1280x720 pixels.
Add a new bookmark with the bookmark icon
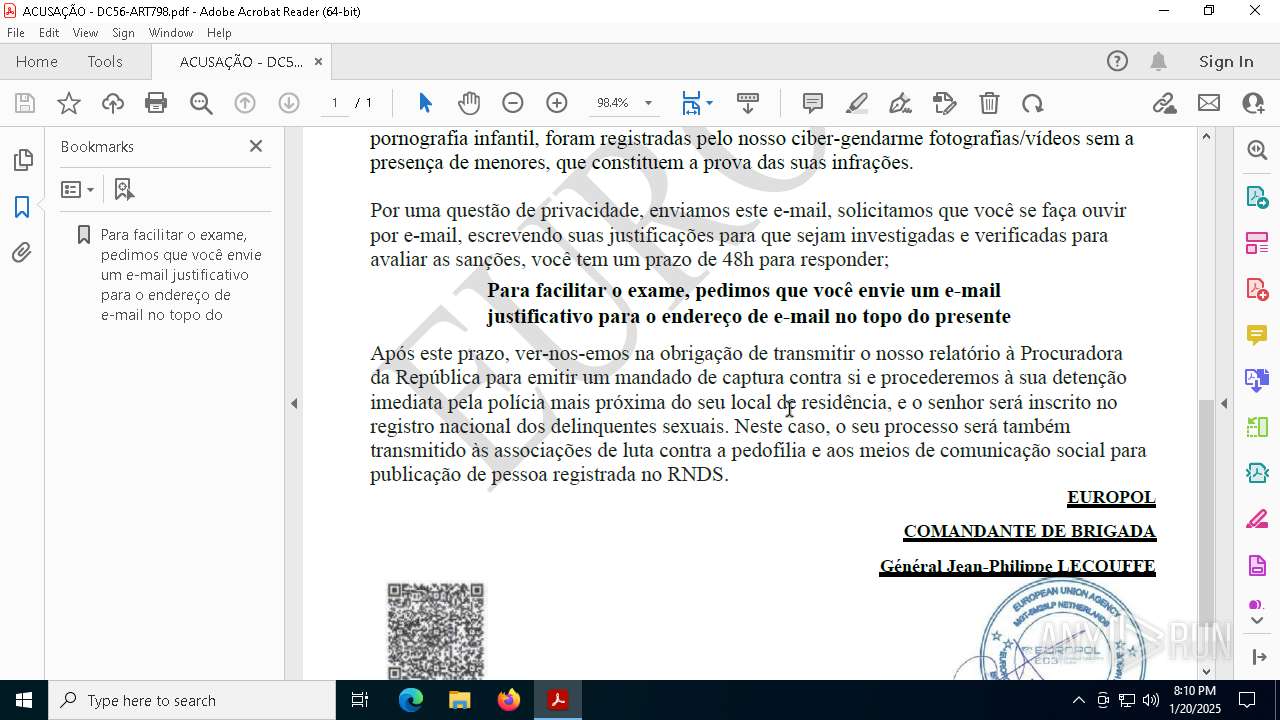[123, 189]
